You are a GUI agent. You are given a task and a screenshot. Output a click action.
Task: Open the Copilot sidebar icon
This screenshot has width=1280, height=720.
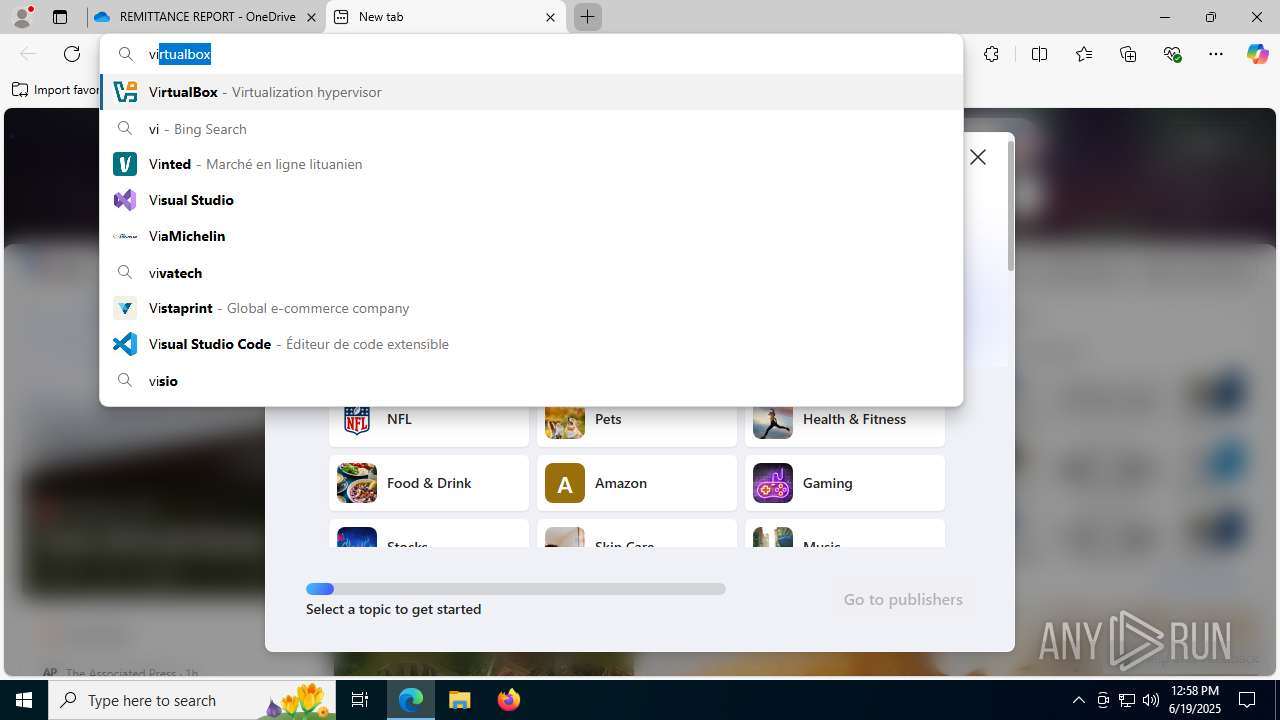point(1257,54)
